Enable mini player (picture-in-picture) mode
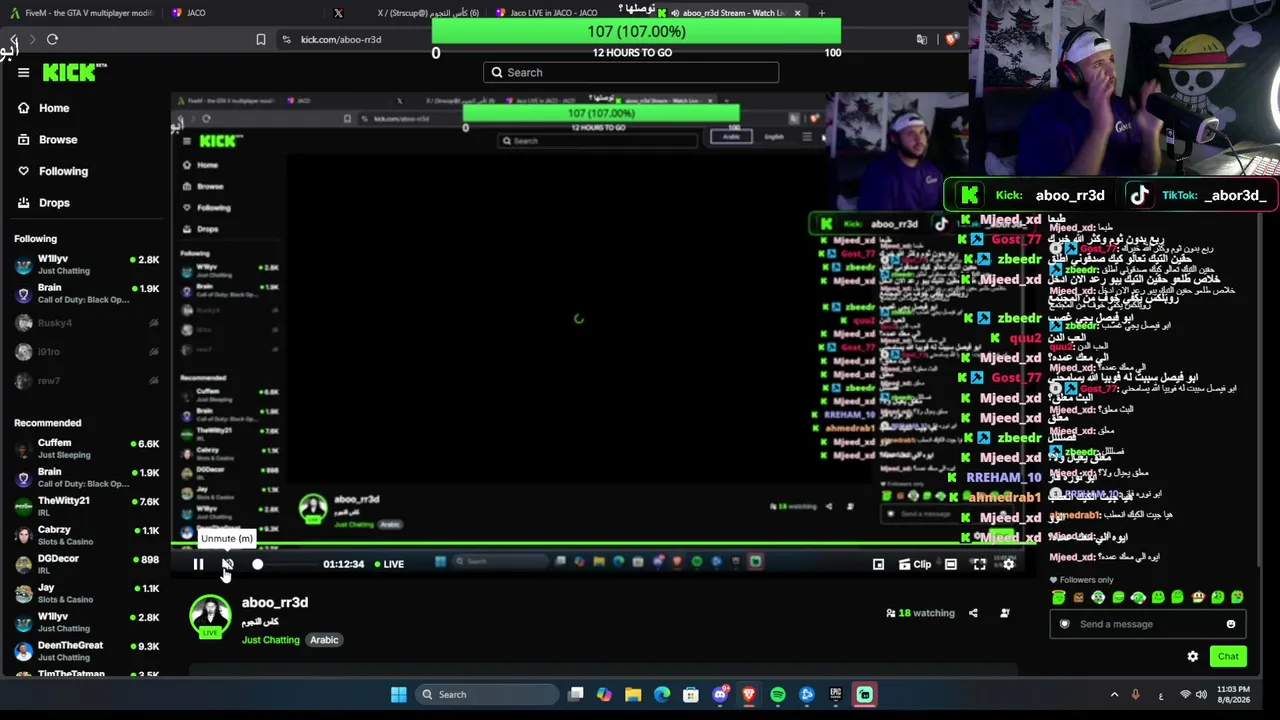The image size is (1280, 720). click(878, 564)
